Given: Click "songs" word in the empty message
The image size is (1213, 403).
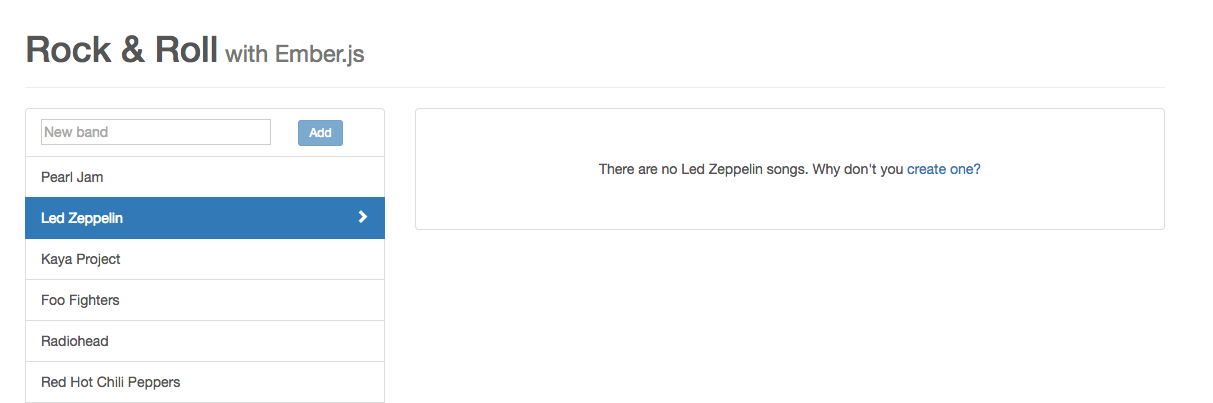Looking at the screenshot, I should 785,169.
